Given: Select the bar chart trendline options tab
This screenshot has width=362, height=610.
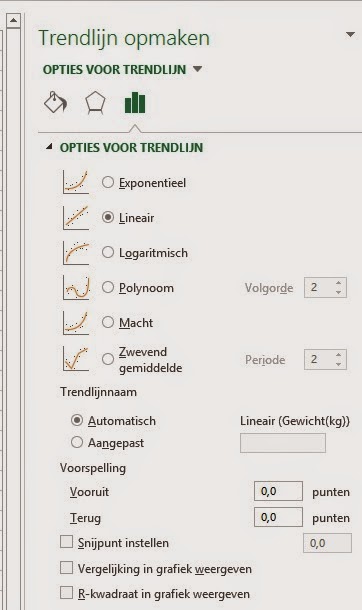Looking at the screenshot, I should [x=135, y=103].
